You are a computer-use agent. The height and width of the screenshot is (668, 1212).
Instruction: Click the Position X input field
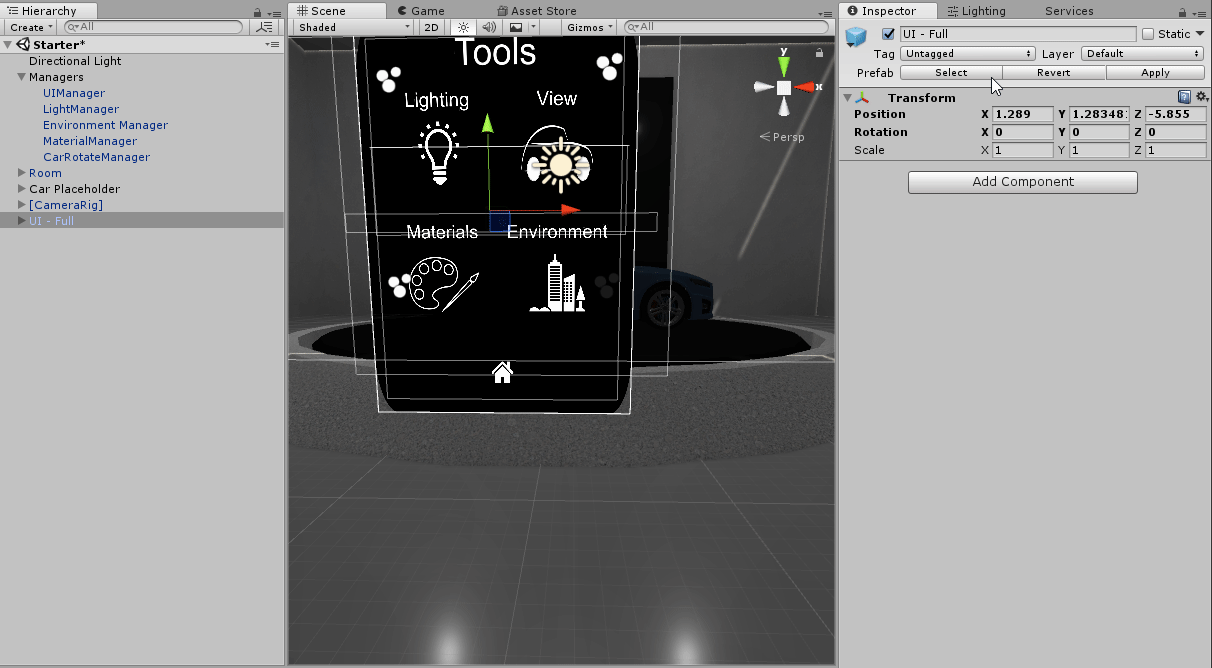pos(1023,114)
